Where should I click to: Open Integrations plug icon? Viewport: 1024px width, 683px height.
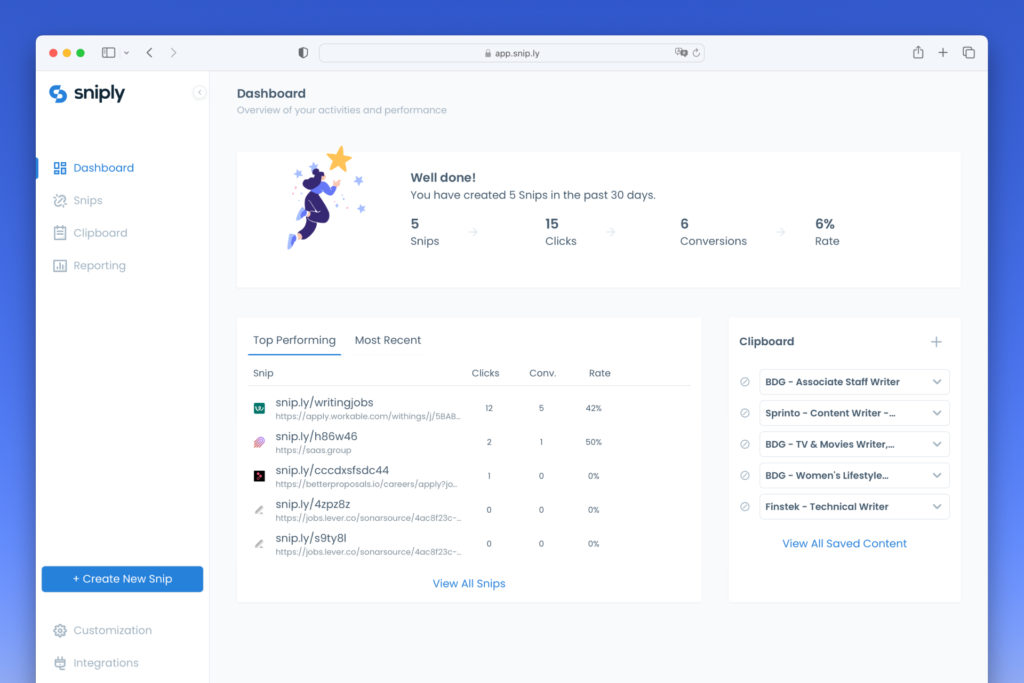coord(60,663)
